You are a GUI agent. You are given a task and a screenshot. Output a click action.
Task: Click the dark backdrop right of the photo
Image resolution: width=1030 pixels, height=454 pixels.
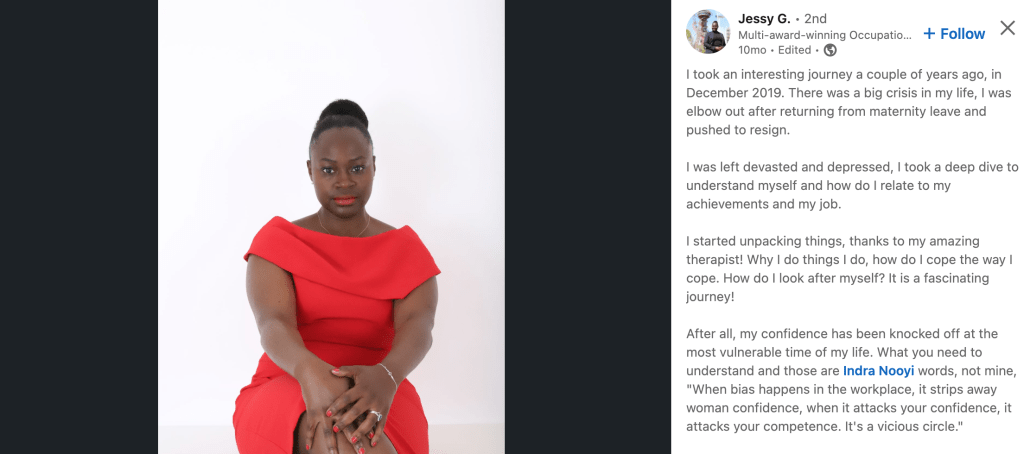coord(587,227)
